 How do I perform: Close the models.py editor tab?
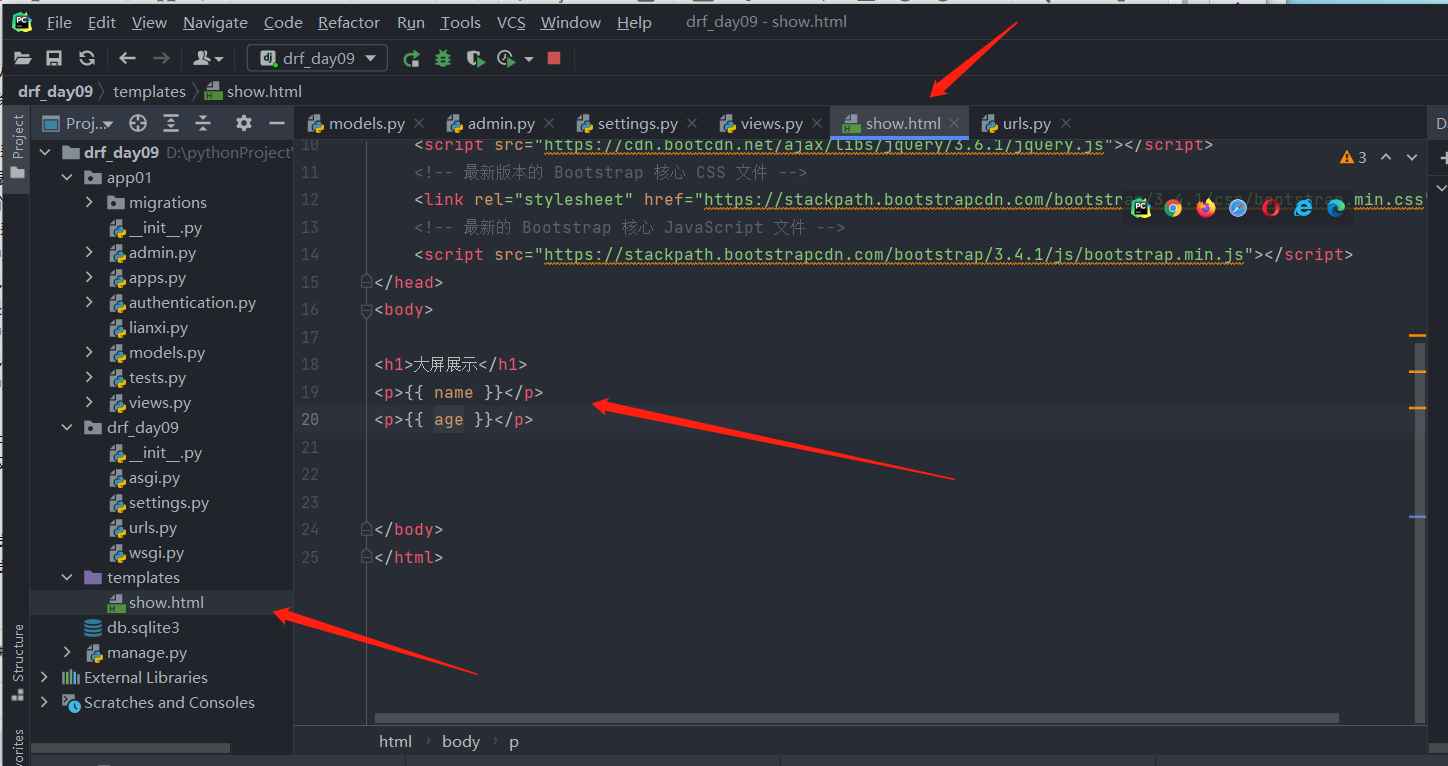419,123
